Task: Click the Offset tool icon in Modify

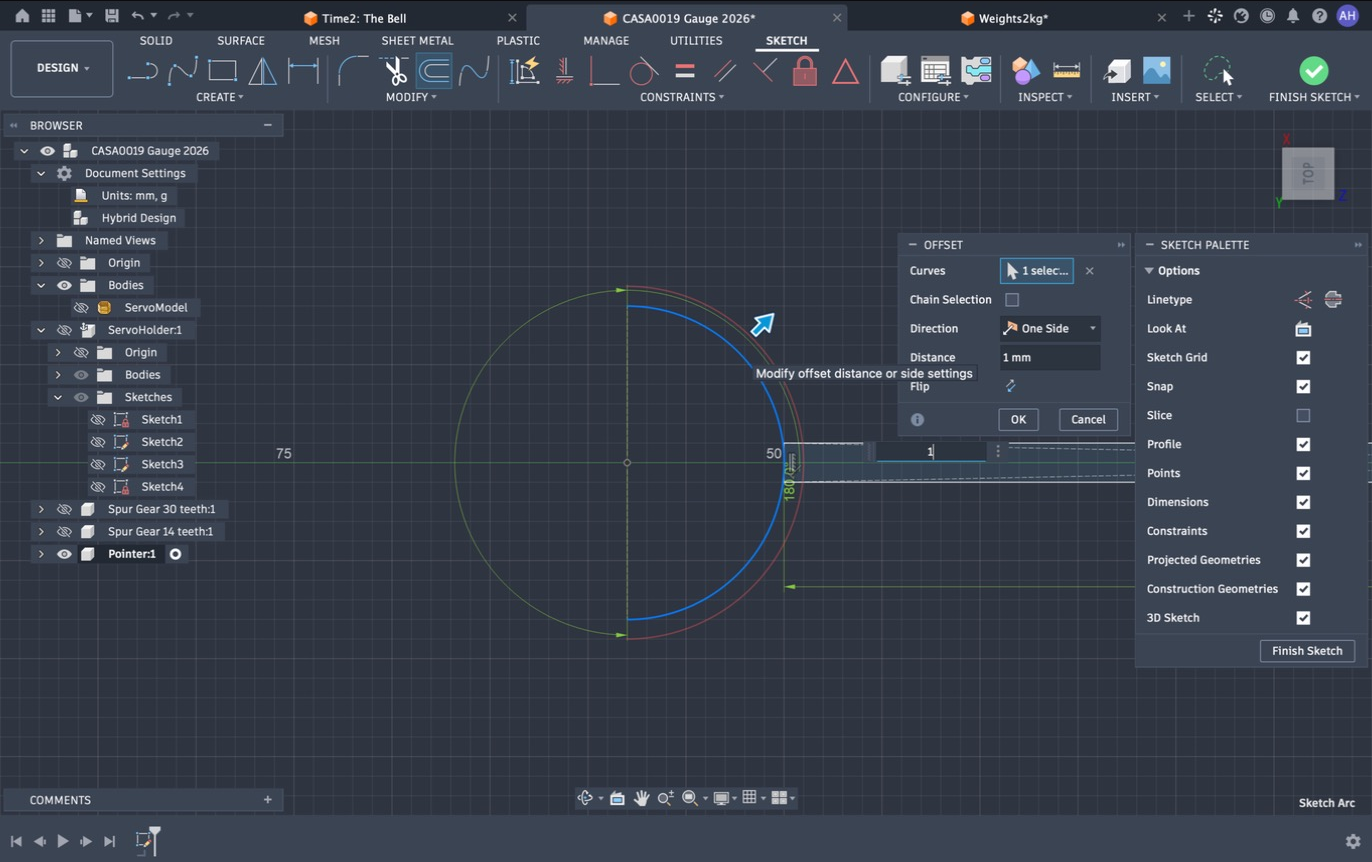Action: 434,71
